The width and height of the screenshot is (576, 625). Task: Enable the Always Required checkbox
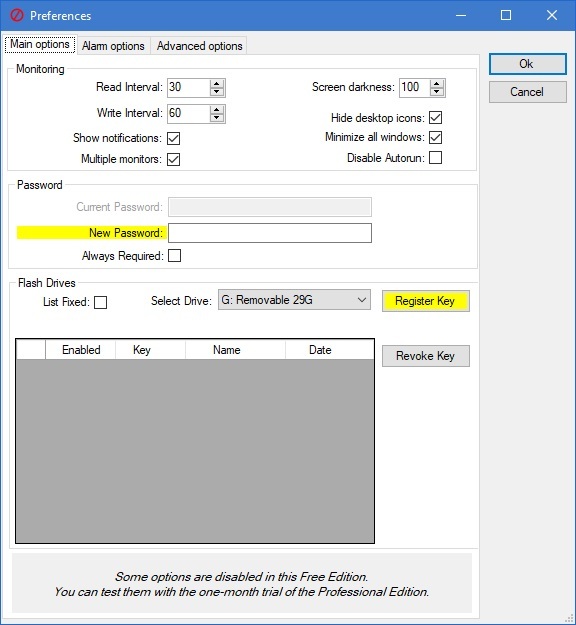click(174, 256)
